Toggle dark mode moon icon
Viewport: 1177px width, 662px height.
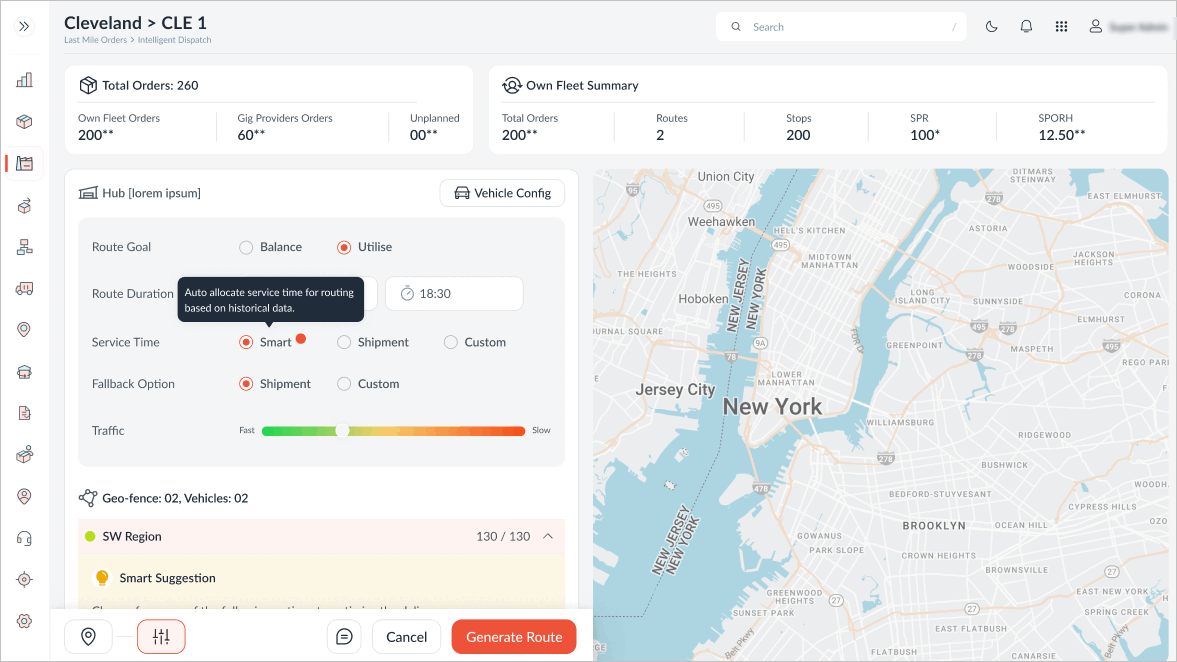tap(992, 26)
